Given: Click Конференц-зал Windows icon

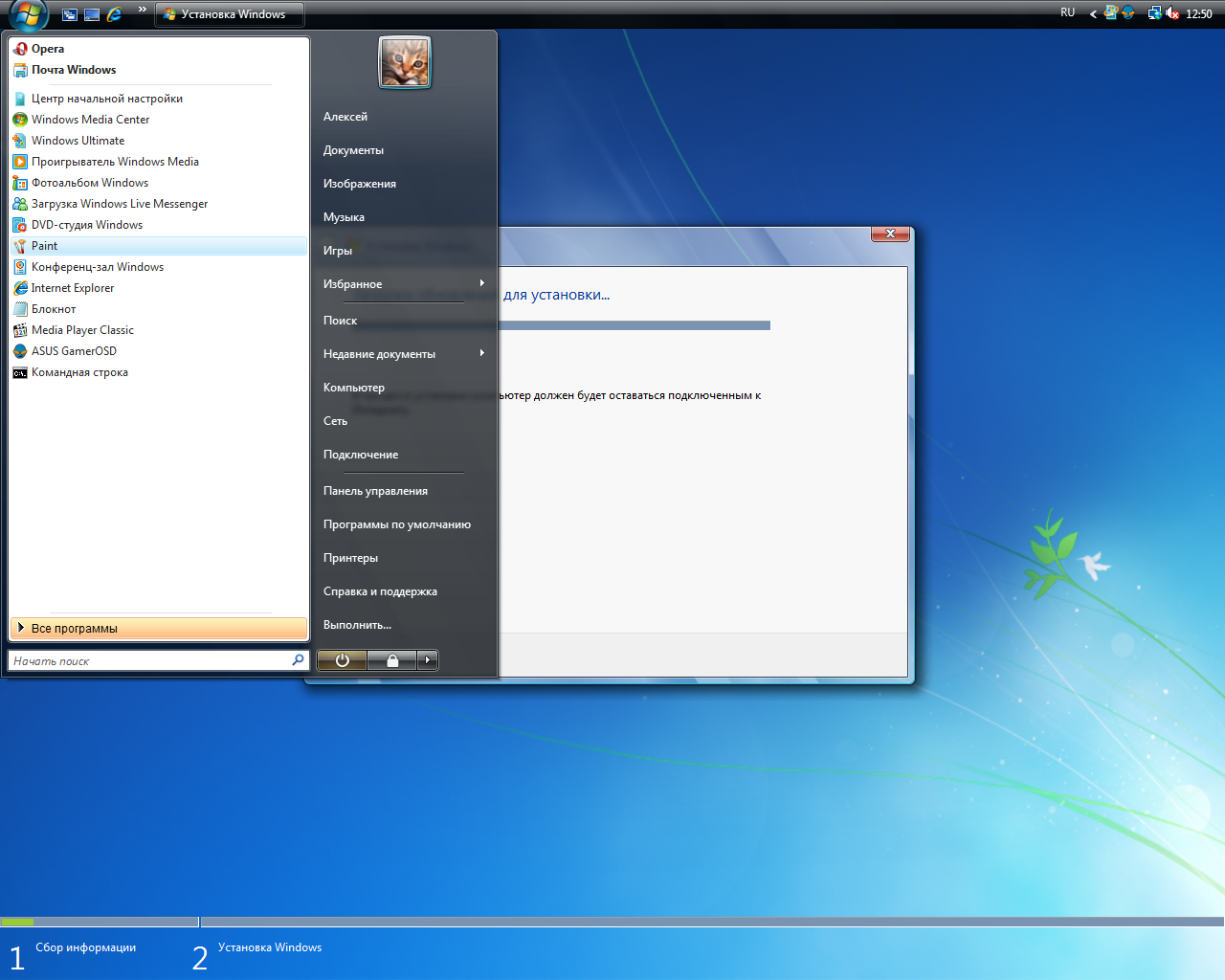Looking at the screenshot, I should pos(20,267).
